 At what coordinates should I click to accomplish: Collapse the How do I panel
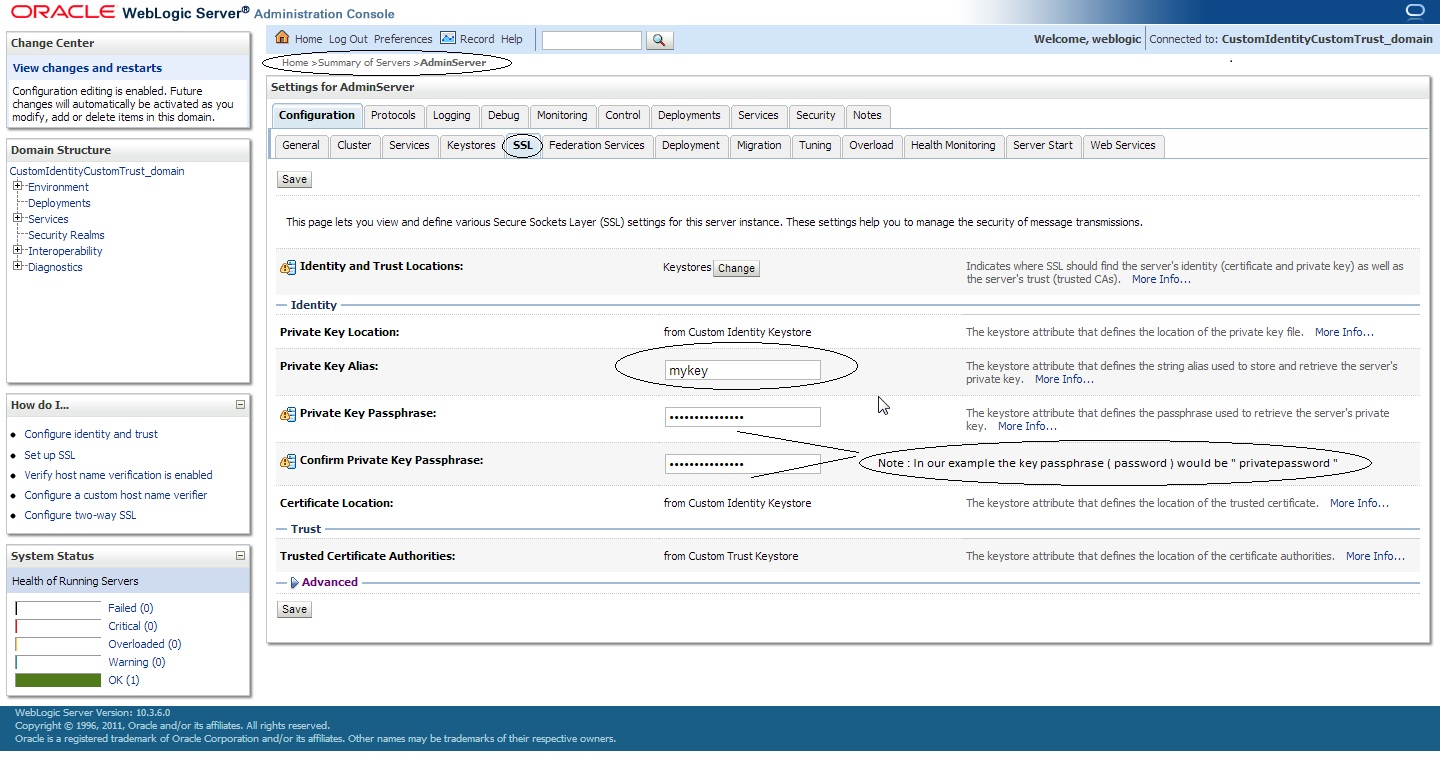point(240,405)
